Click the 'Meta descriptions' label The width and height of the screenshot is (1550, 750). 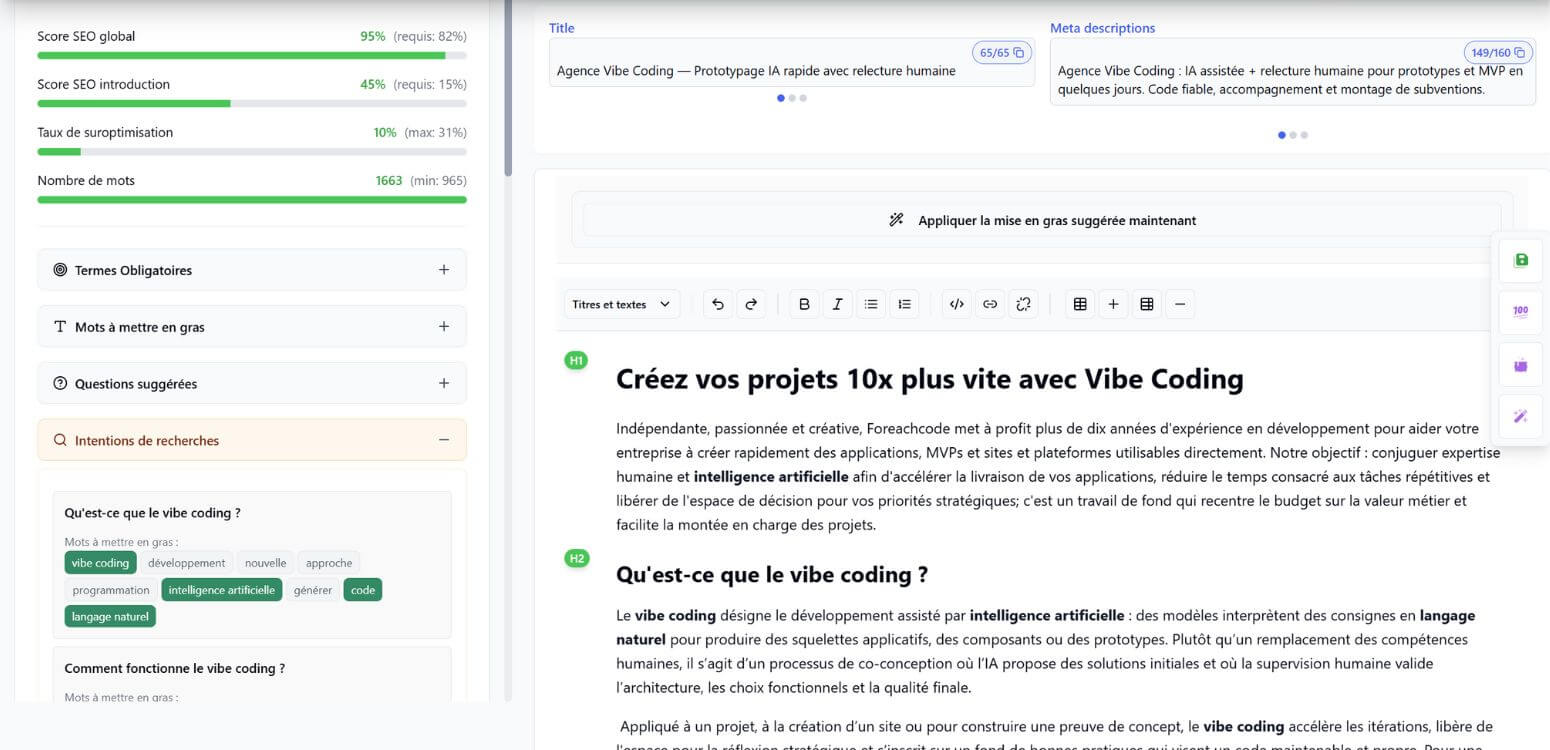1102,28
